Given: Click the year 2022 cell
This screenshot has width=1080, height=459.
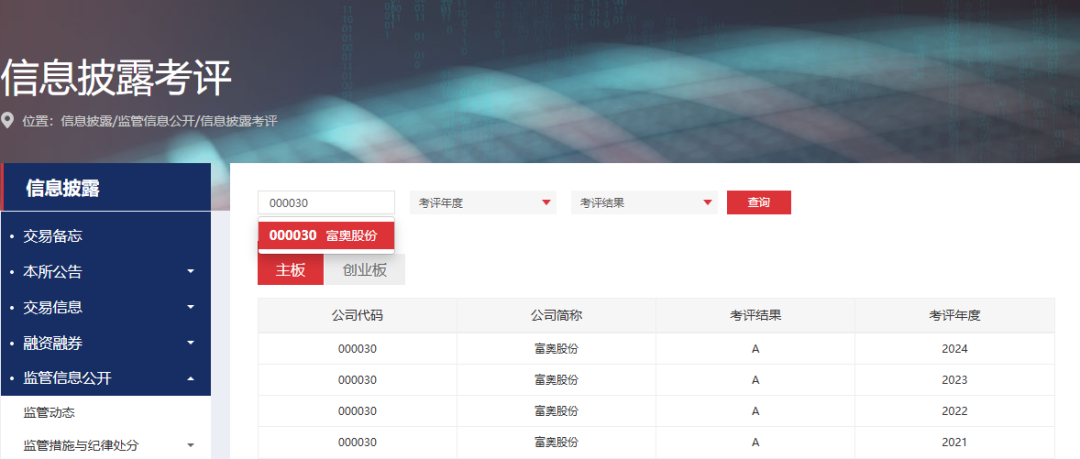Looking at the screenshot, I should 955,411.
